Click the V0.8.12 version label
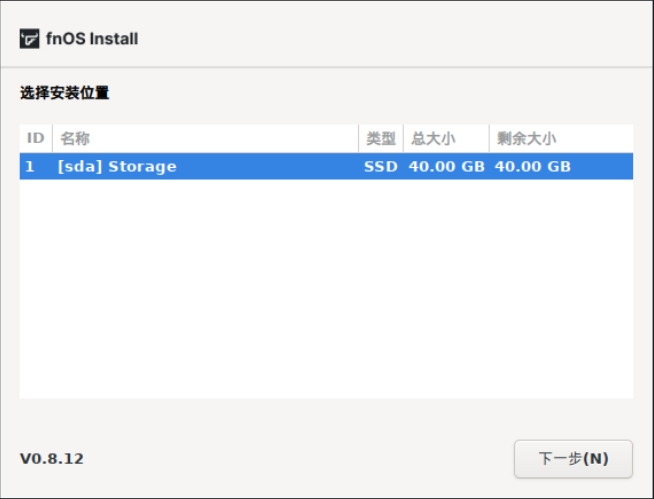This screenshot has width=654, height=499. coord(52,459)
